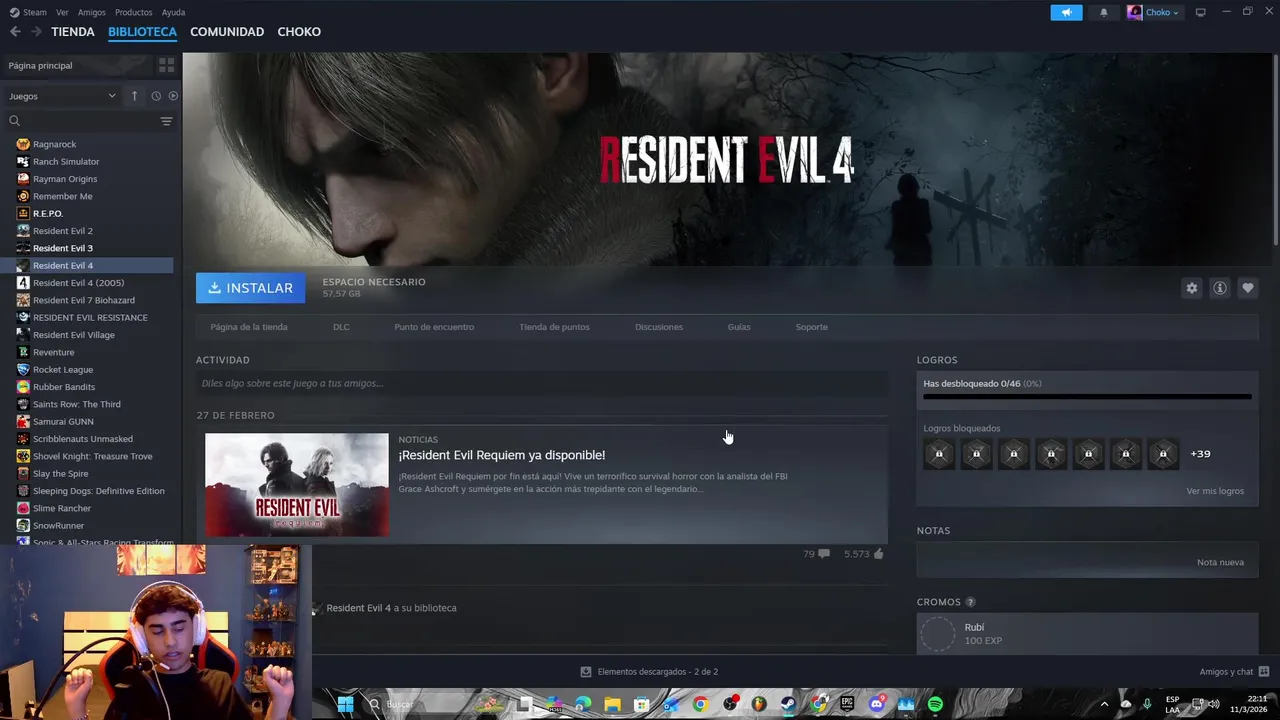Image resolution: width=1280 pixels, height=720 pixels.
Task: Open the Productos menu
Action: (x=133, y=12)
